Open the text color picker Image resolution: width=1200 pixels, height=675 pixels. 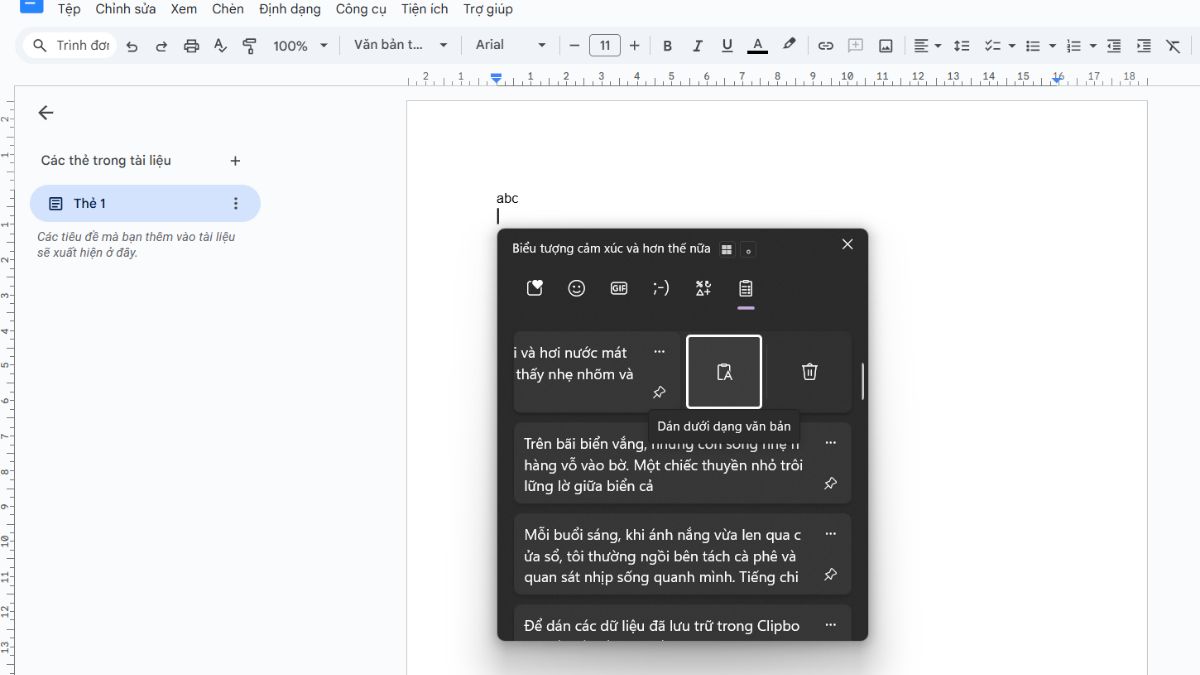pyautogui.click(x=757, y=46)
